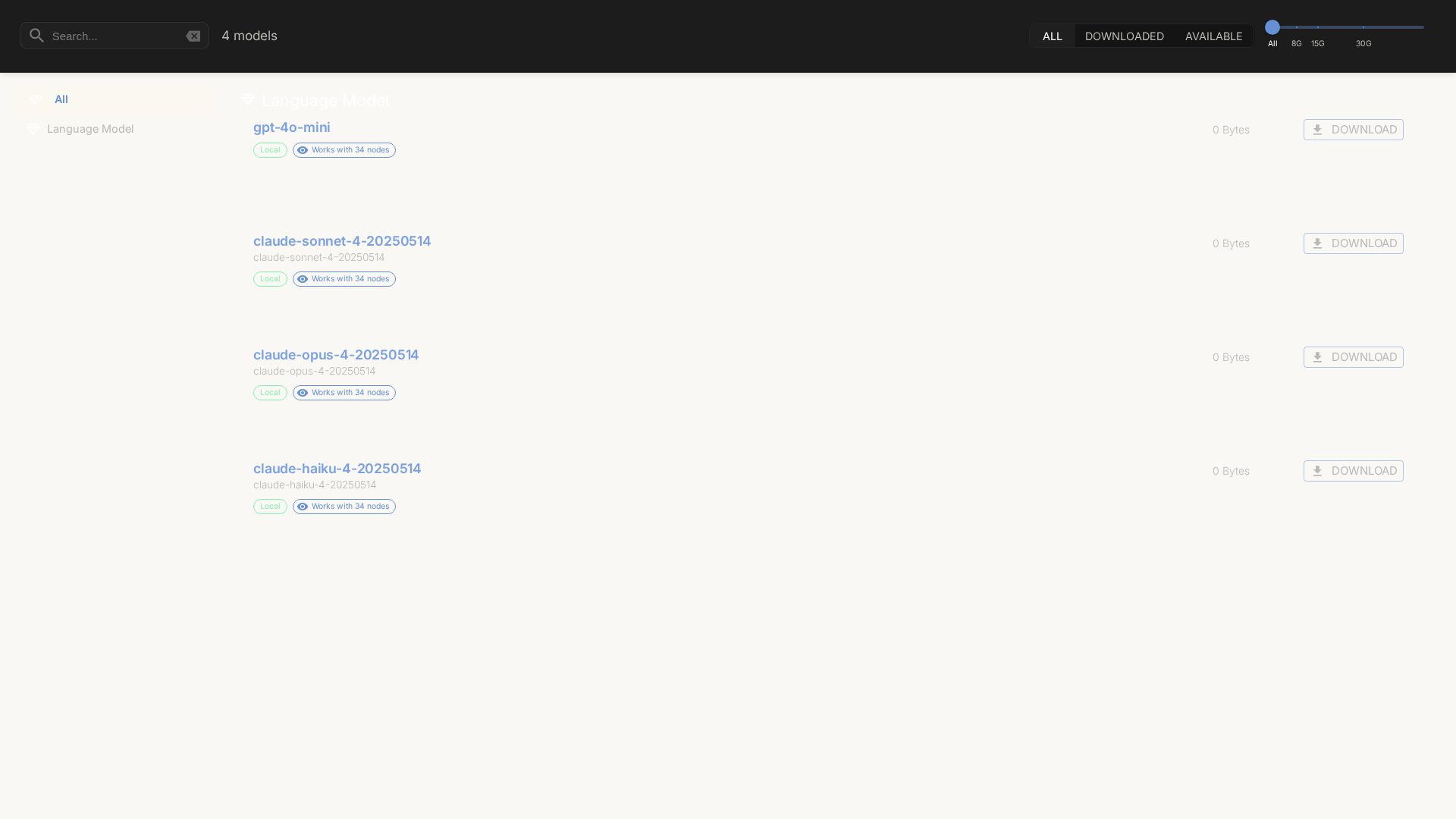1456x819 pixels.
Task: Click the download icon beside claude-opus-4-20250514
Action: [1318, 356]
